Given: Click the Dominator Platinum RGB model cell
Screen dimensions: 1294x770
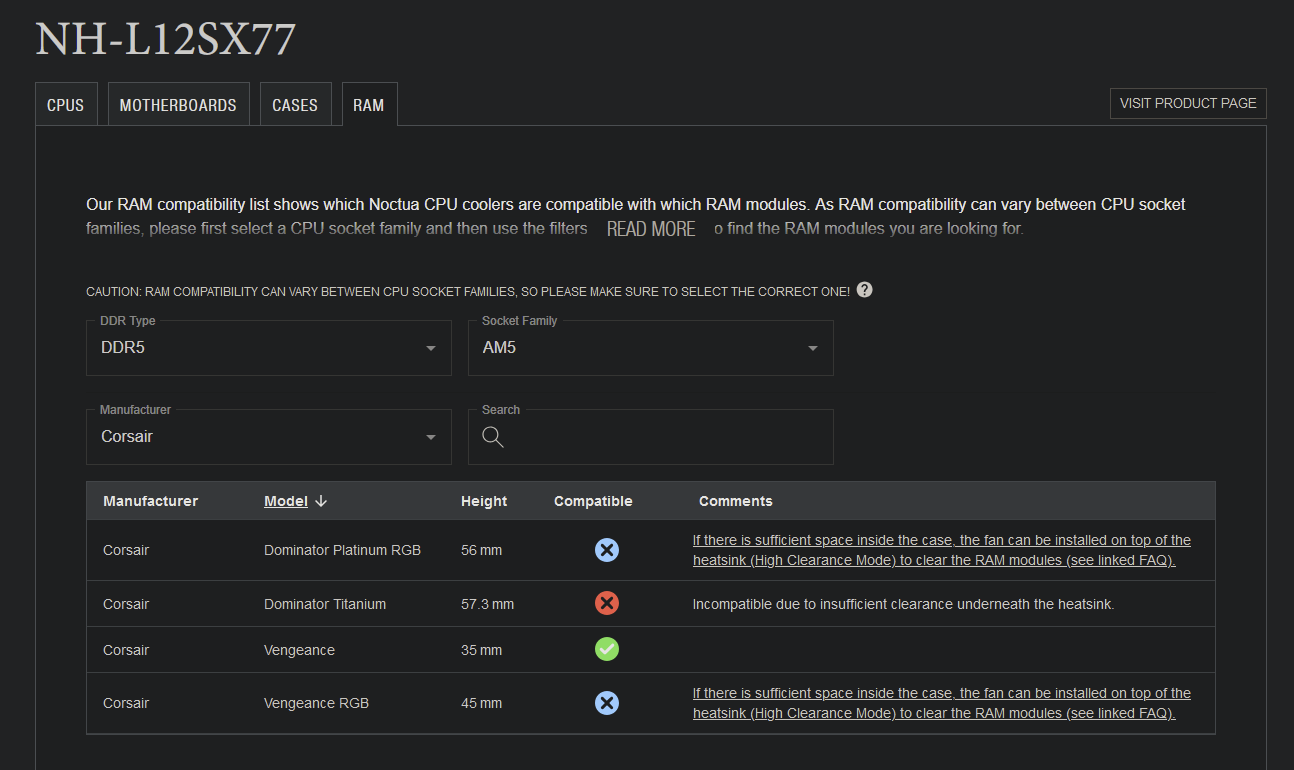Looking at the screenshot, I should pos(343,550).
